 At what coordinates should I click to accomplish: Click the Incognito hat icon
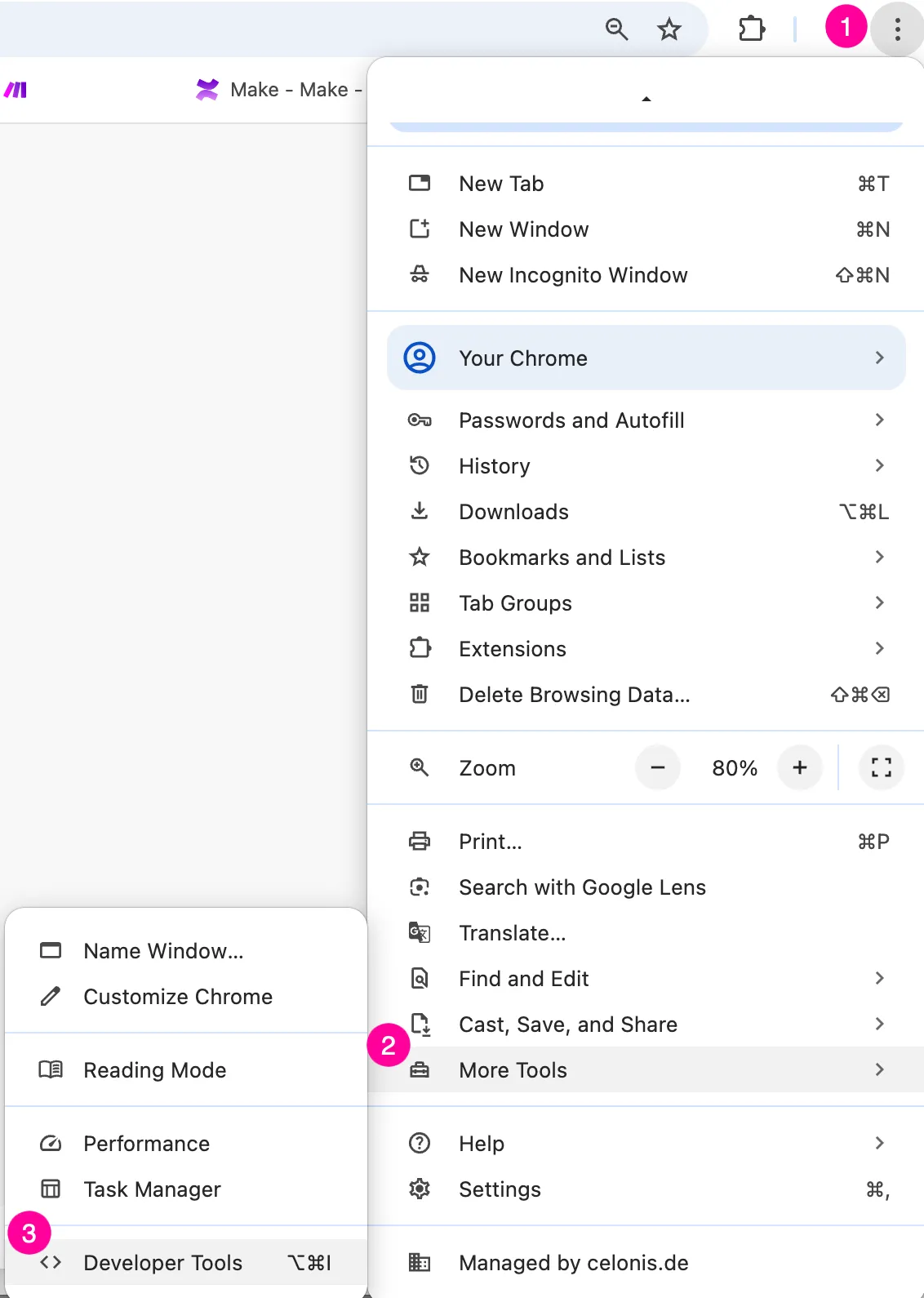click(x=420, y=274)
